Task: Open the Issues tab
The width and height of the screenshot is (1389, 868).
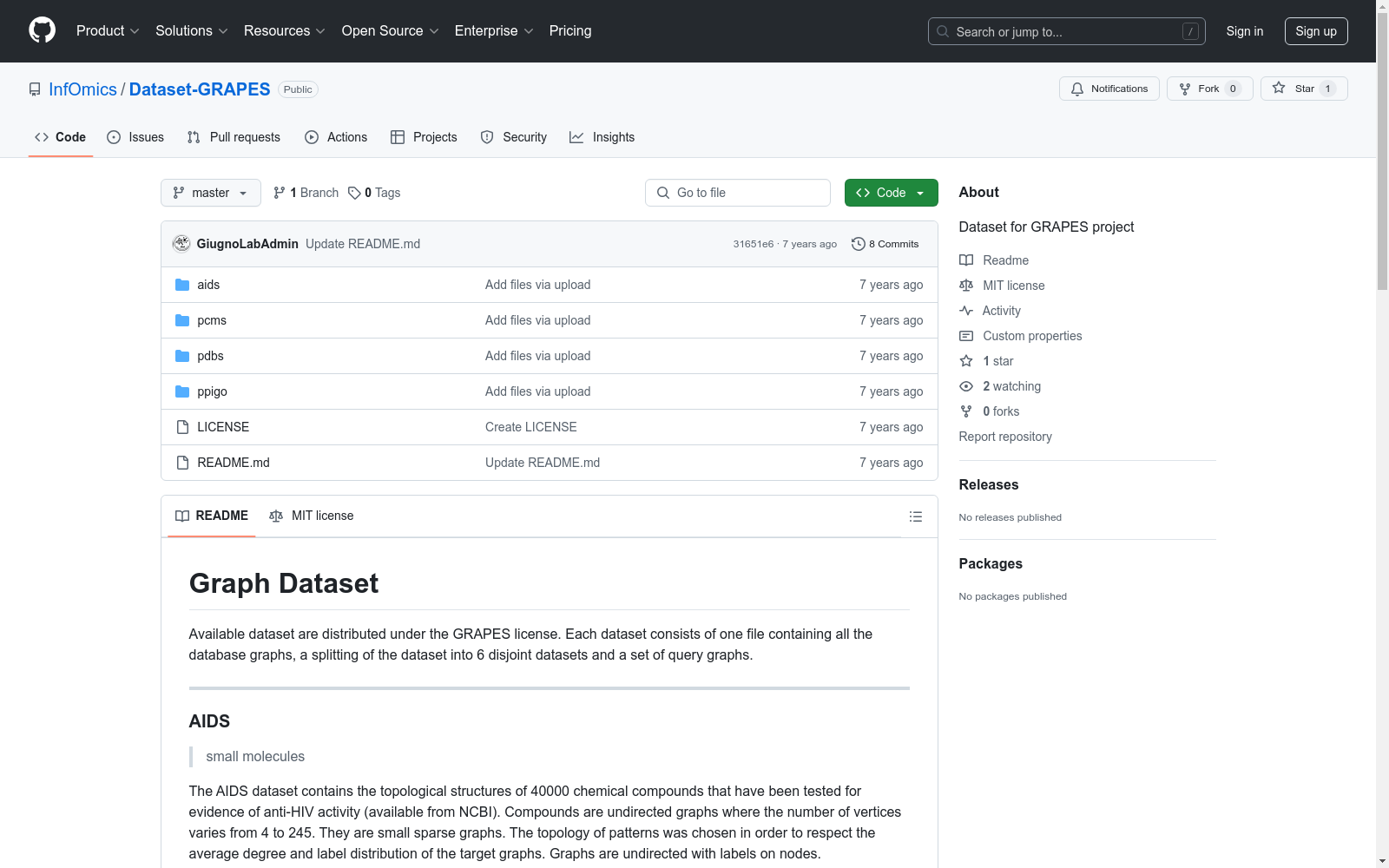Action: pyautogui.click(x=135, y=137)
